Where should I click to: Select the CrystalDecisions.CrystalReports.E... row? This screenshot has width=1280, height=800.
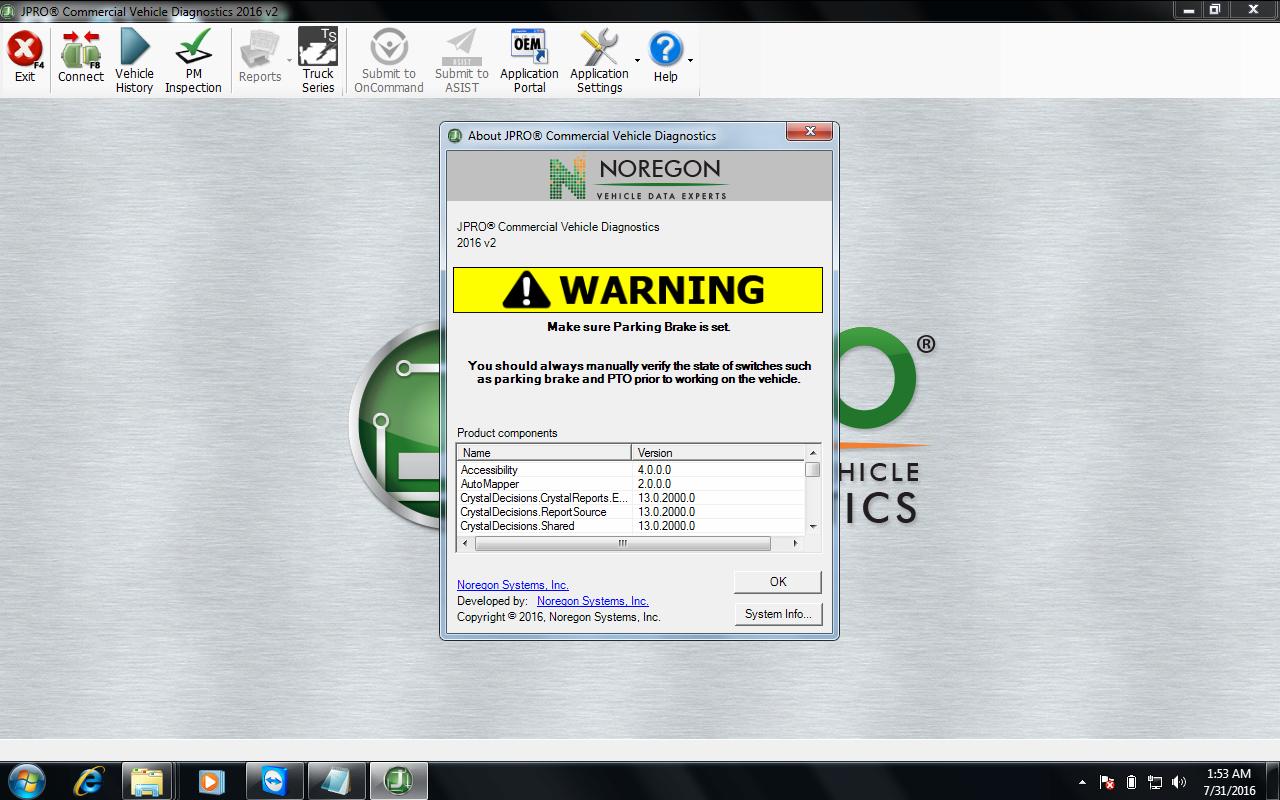point(631,498)
